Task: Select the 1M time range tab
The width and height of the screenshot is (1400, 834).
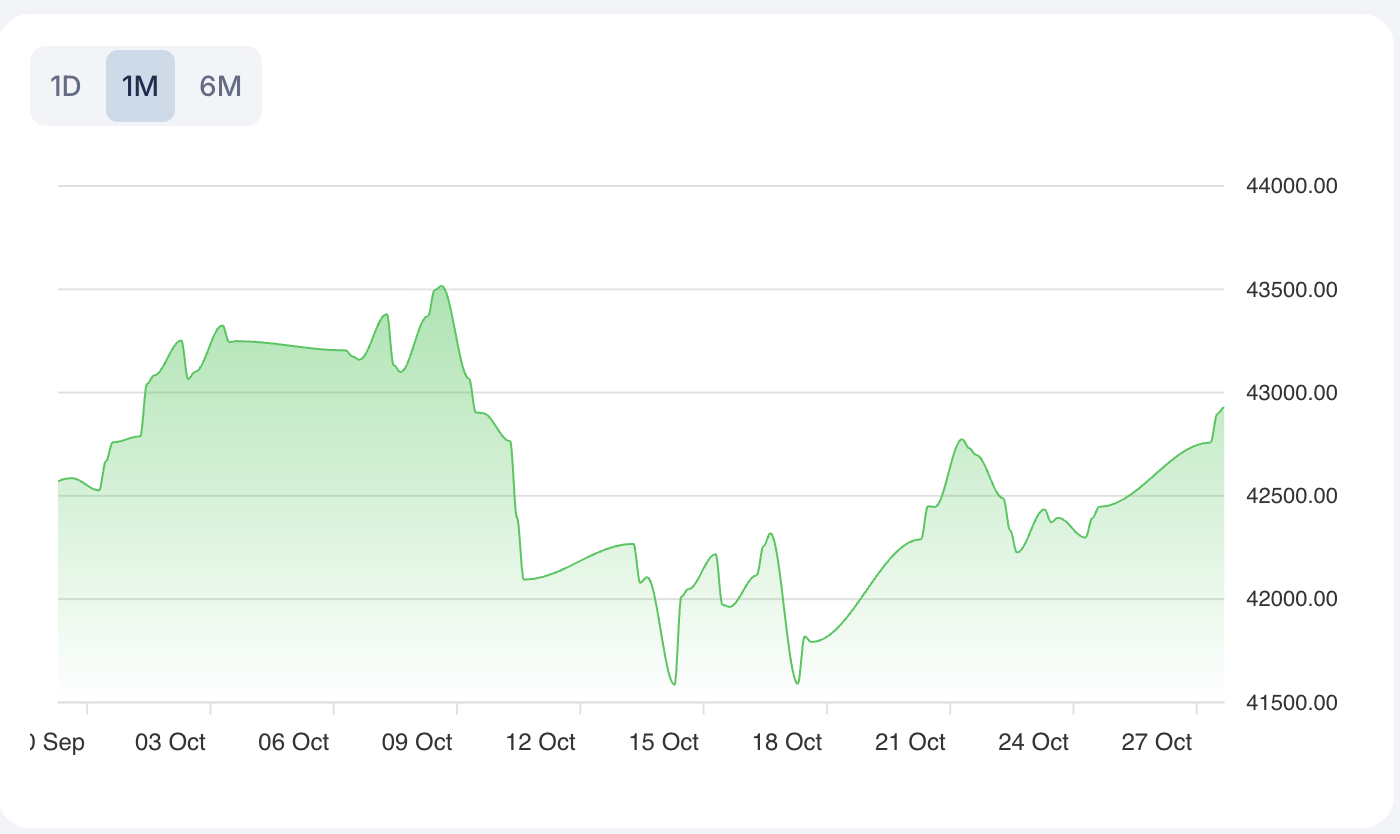Action: tap(140, 86)
